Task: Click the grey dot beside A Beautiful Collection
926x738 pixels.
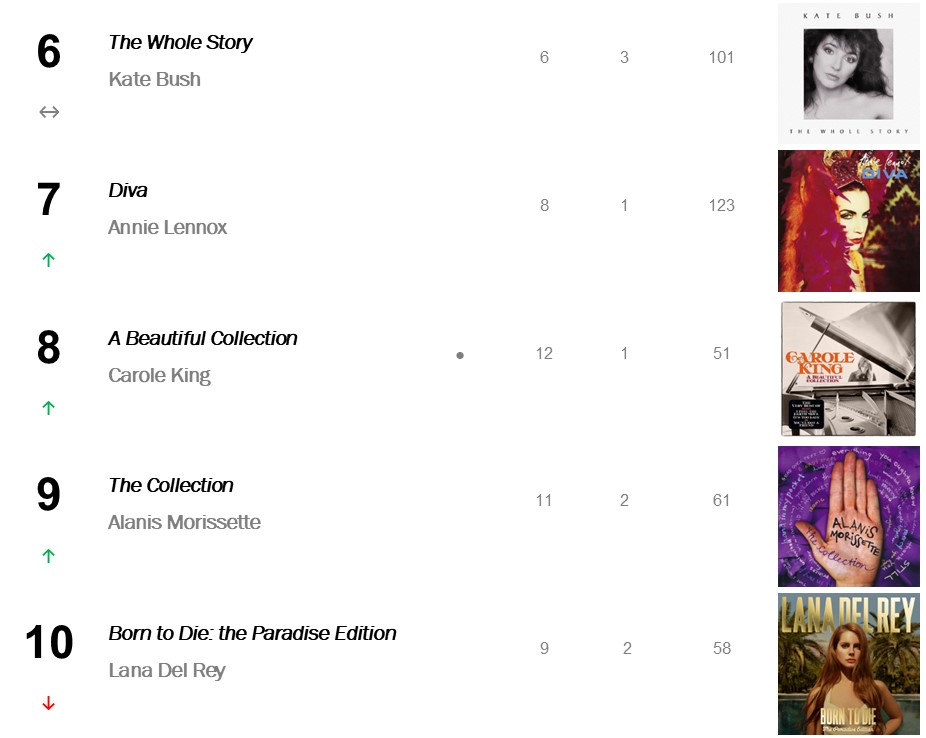Action: click(460, 355)
